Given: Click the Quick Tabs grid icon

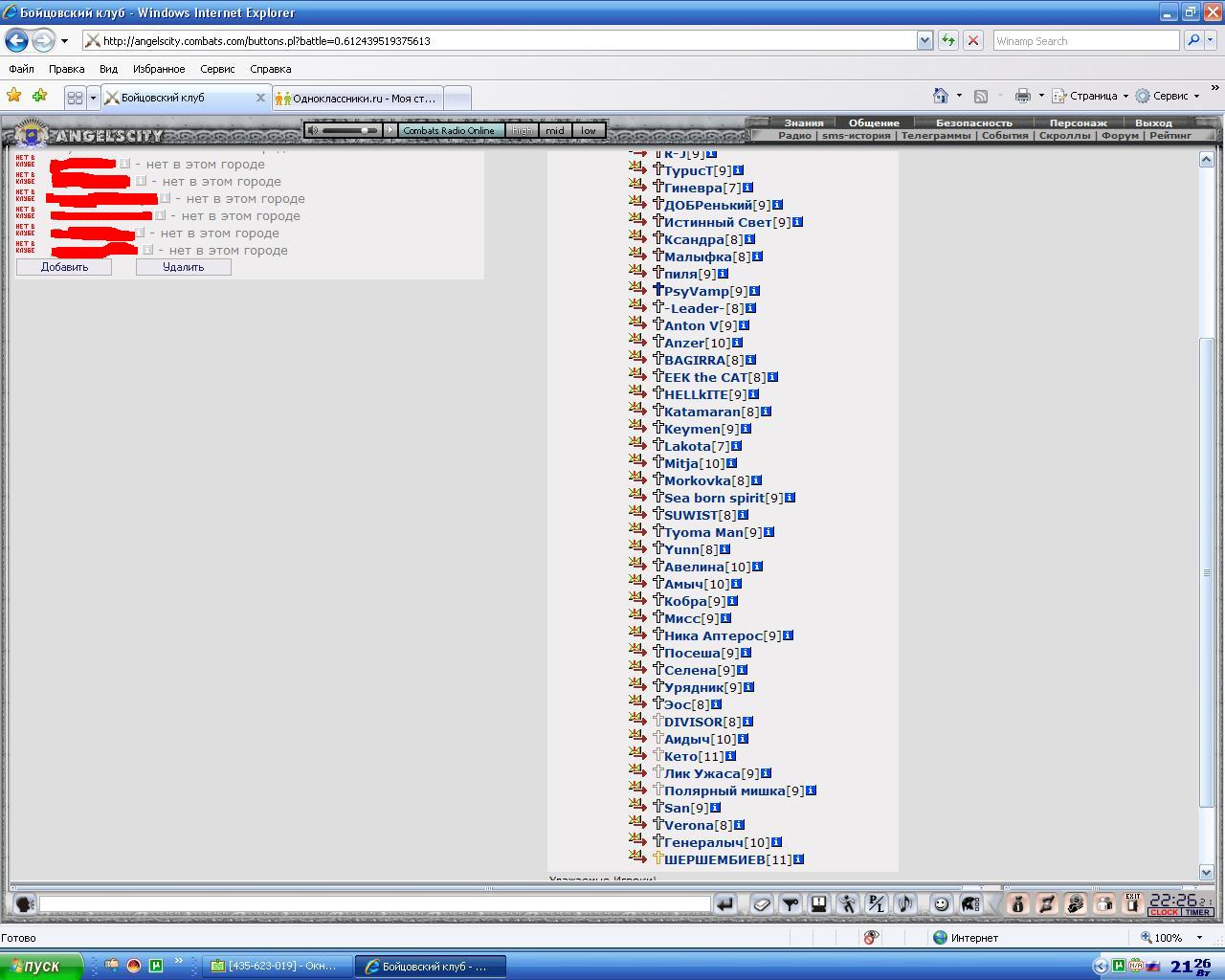Looking at the screenshot, I should click(x=75, y=98).
